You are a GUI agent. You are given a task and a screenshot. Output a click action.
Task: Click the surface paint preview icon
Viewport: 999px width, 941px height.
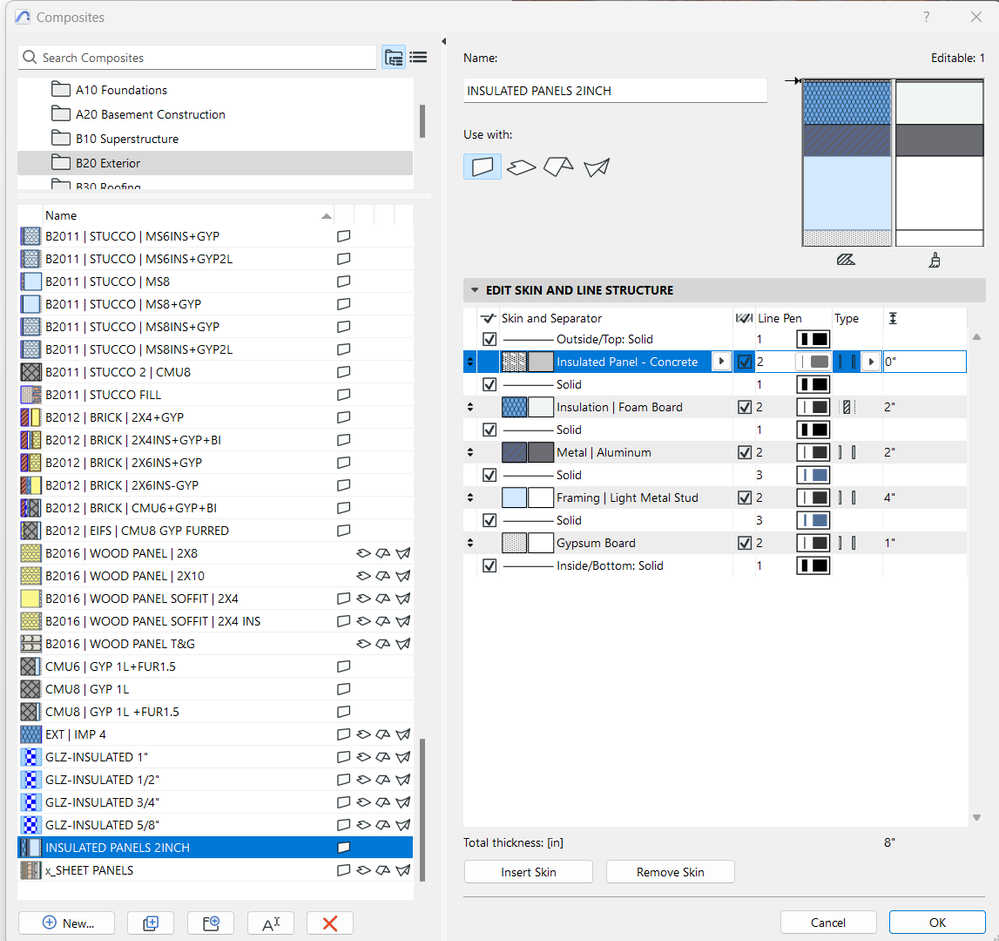point(934,260)
